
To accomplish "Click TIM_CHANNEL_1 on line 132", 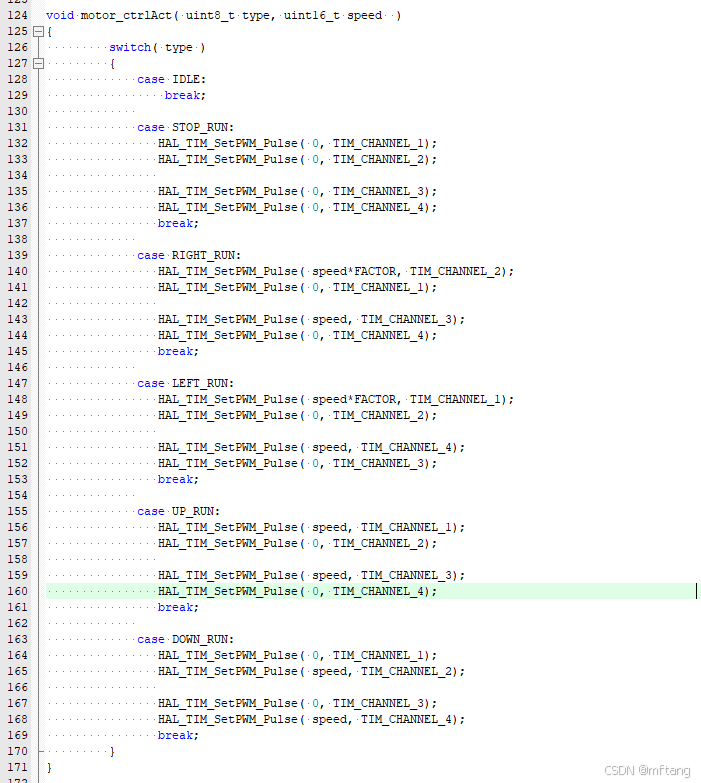I will pyautogui.click(x=378, y=143).
